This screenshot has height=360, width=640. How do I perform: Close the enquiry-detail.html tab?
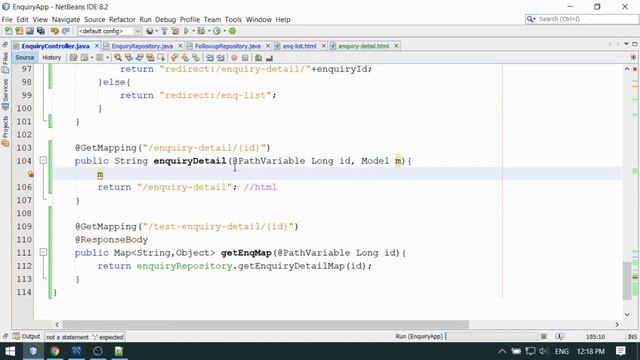pyautogui.click(x=396, y=46)
